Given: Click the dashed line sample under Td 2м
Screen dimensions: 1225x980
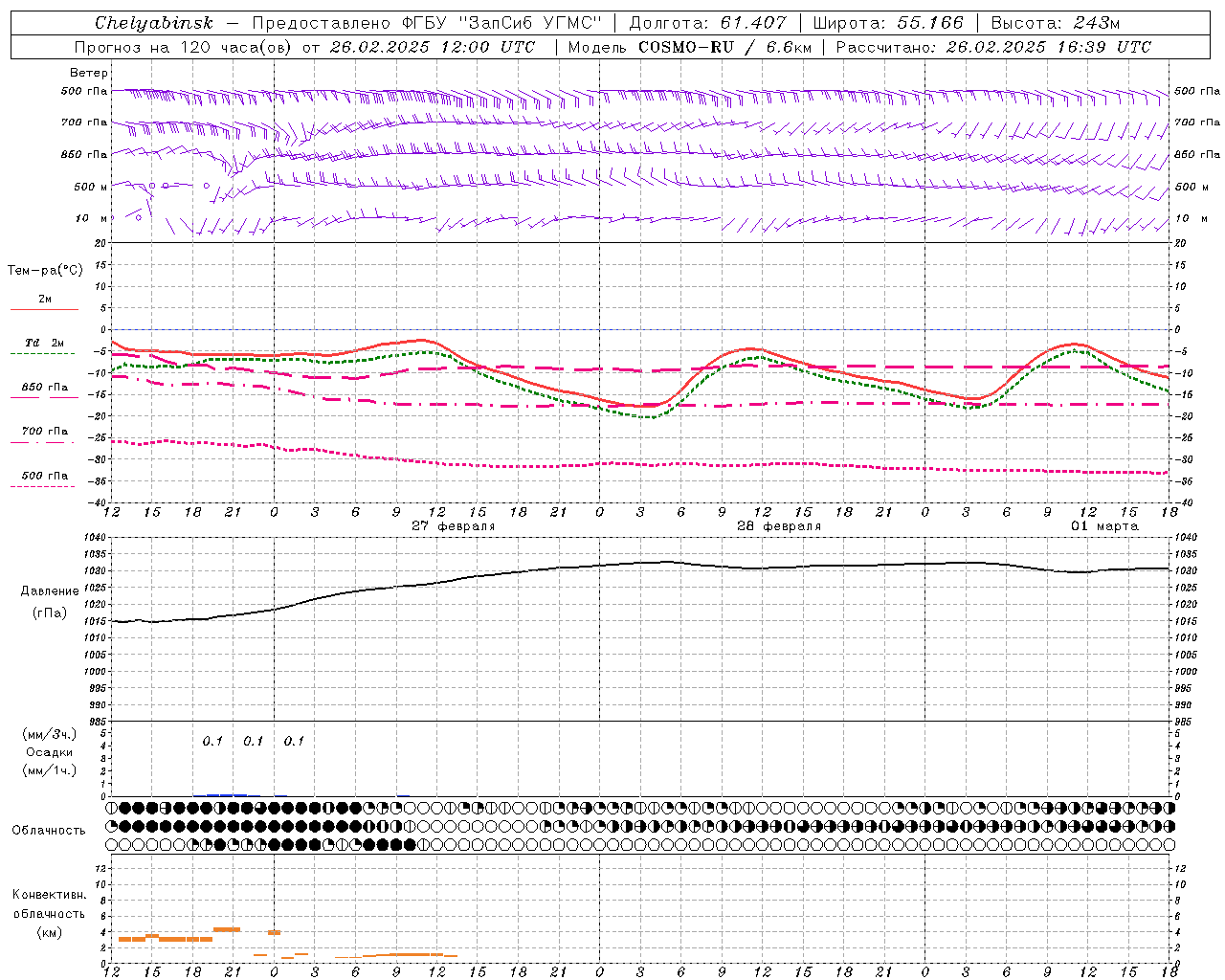Looking at the screenshot, I should 42,354.
